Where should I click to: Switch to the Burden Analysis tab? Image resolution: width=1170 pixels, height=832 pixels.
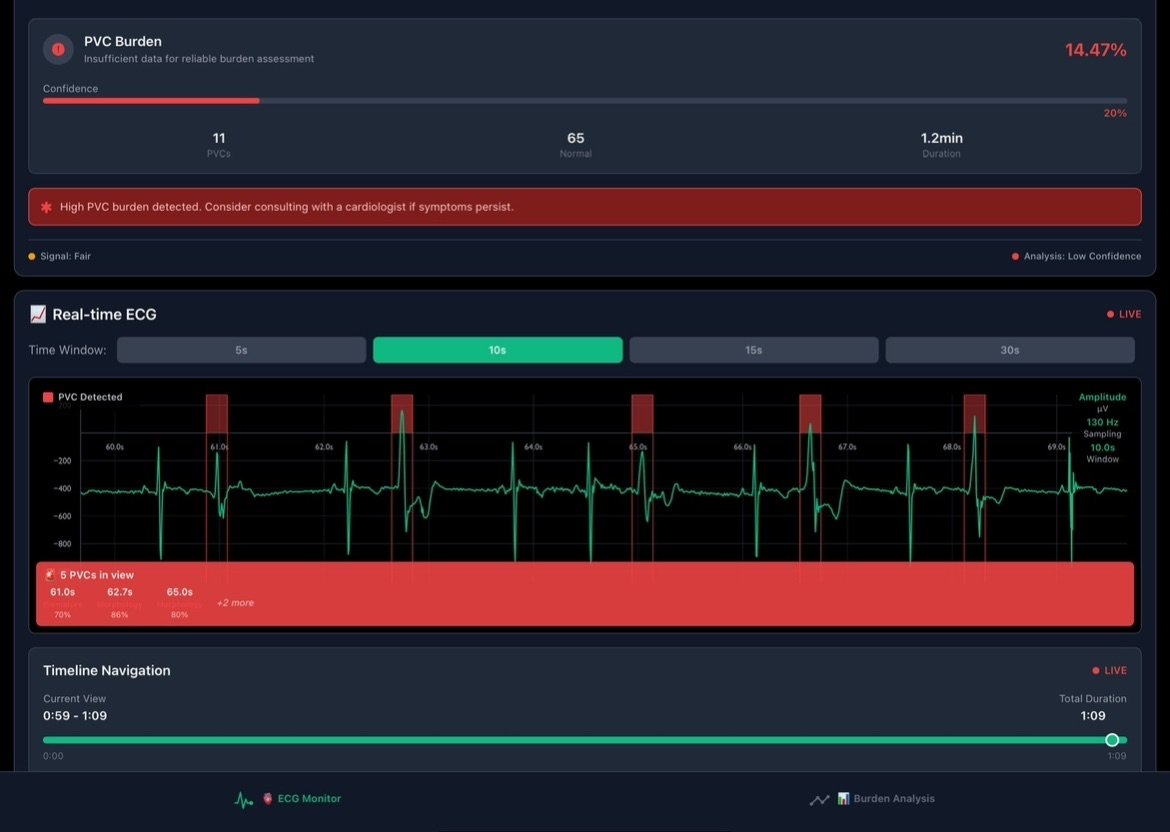coord(884,799)
